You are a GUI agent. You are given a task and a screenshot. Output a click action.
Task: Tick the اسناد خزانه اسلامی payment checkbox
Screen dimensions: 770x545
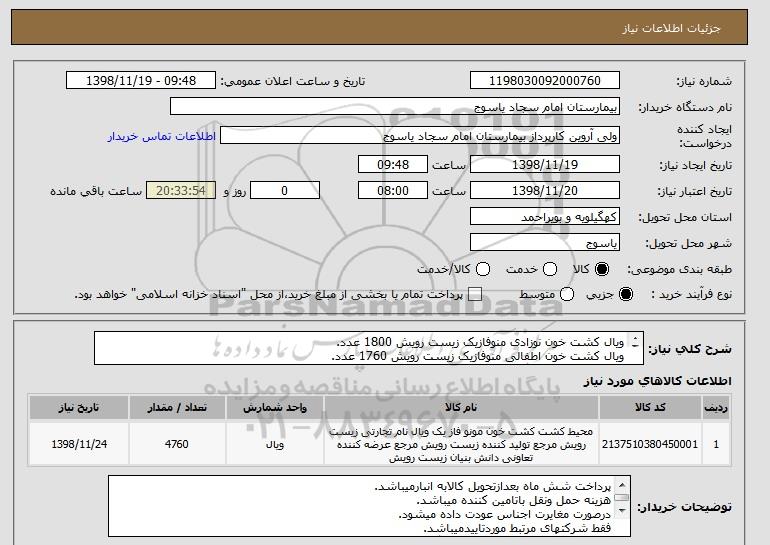(x=475, y=295)
